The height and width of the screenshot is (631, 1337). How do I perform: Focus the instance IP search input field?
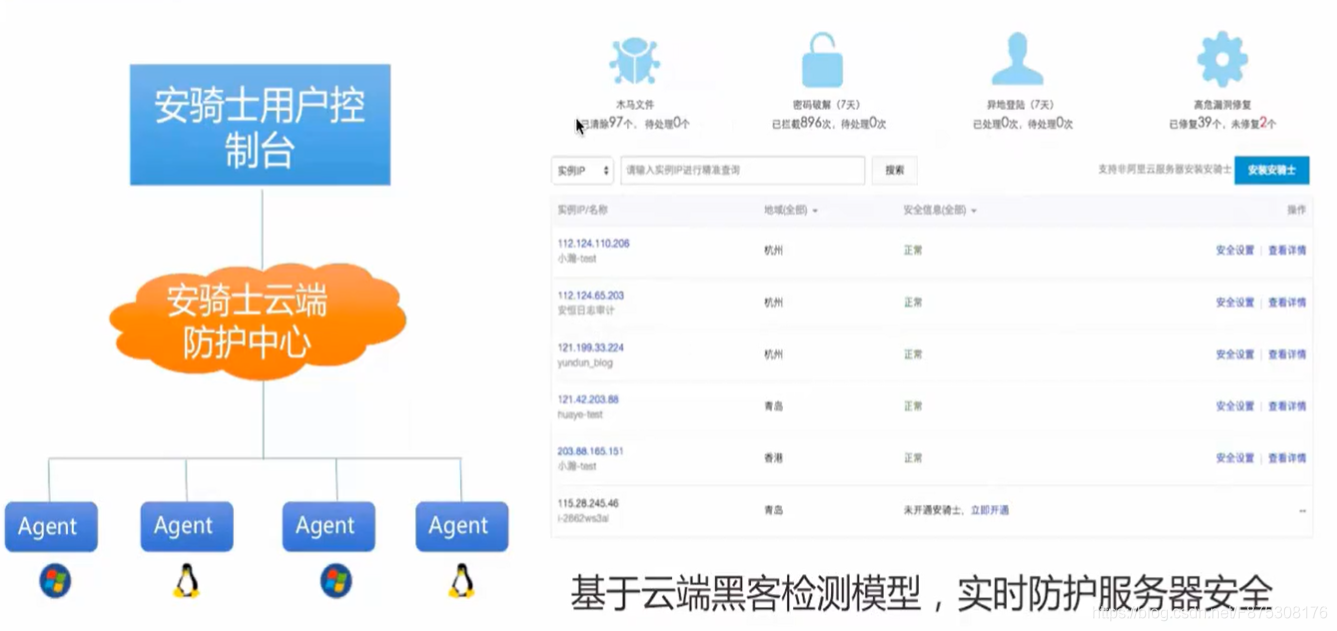tap(742, 171)
